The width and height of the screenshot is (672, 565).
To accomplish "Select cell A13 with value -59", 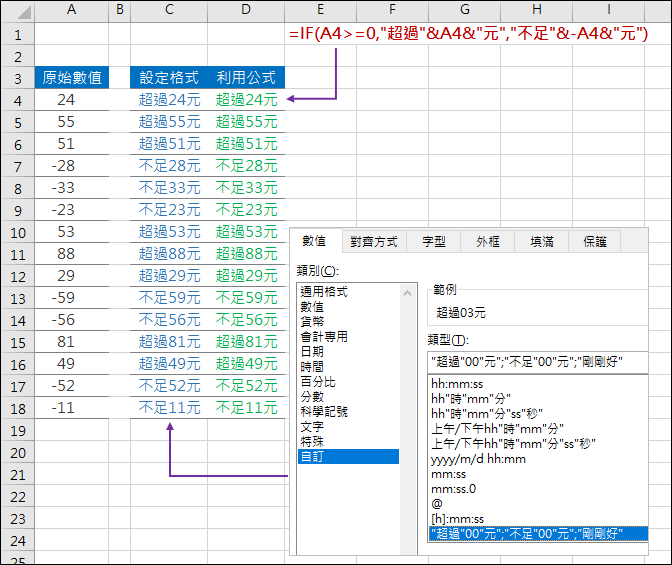I will pos(72,298).
